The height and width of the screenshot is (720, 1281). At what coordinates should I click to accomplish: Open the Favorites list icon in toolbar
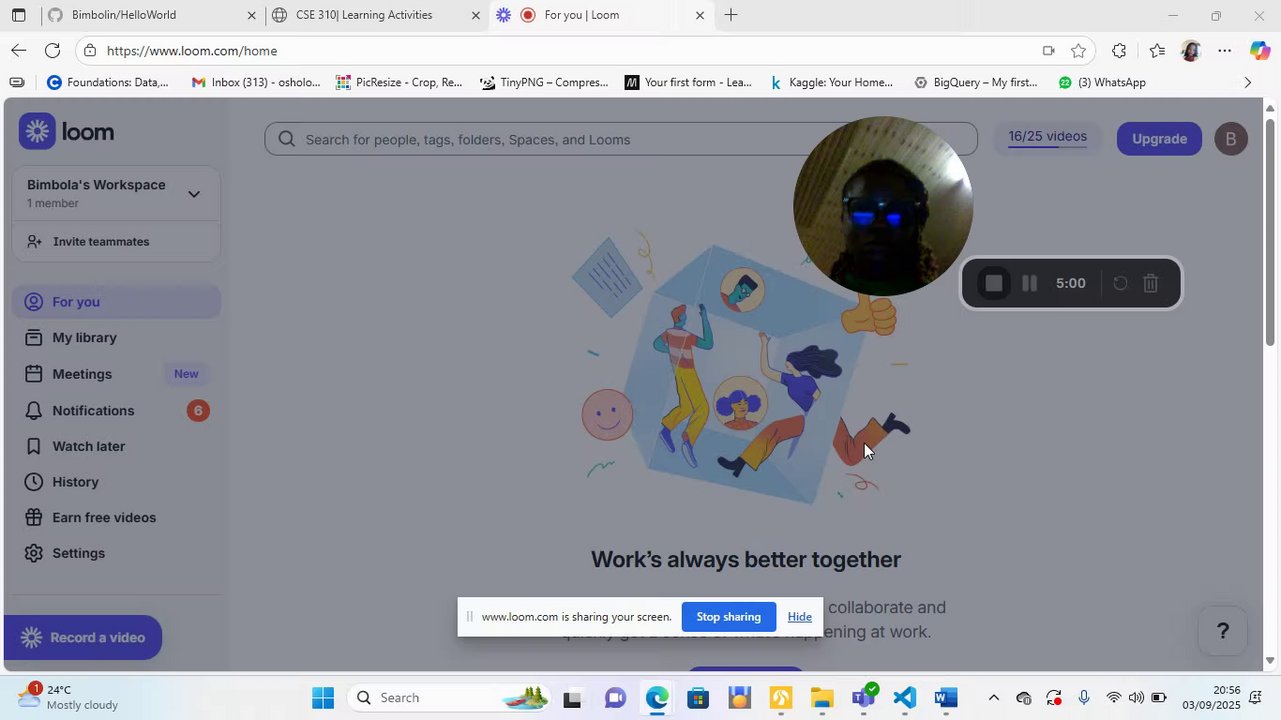(x=1157, y=51)
